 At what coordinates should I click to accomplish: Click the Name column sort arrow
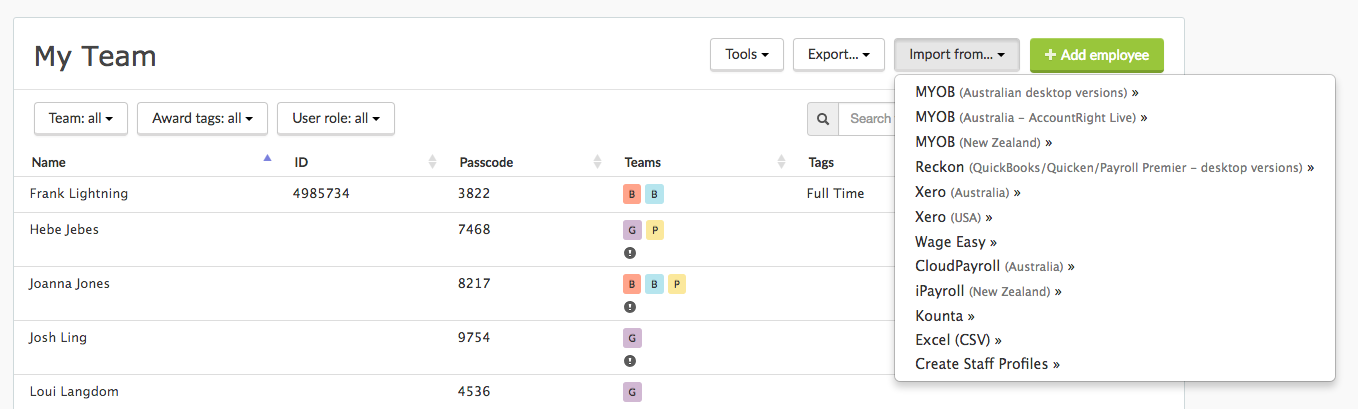[267, 158]
